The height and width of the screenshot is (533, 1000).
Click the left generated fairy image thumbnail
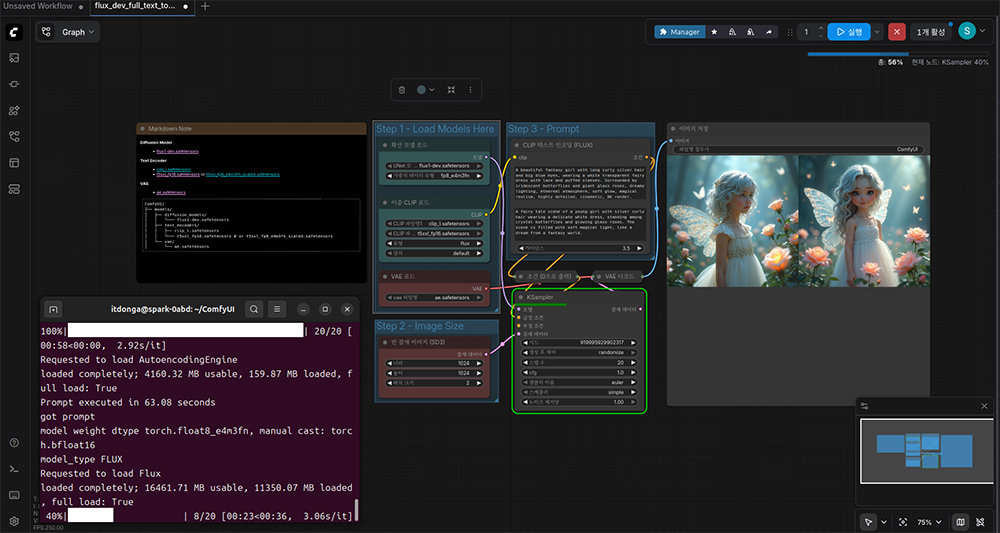(x=732, y=221)
